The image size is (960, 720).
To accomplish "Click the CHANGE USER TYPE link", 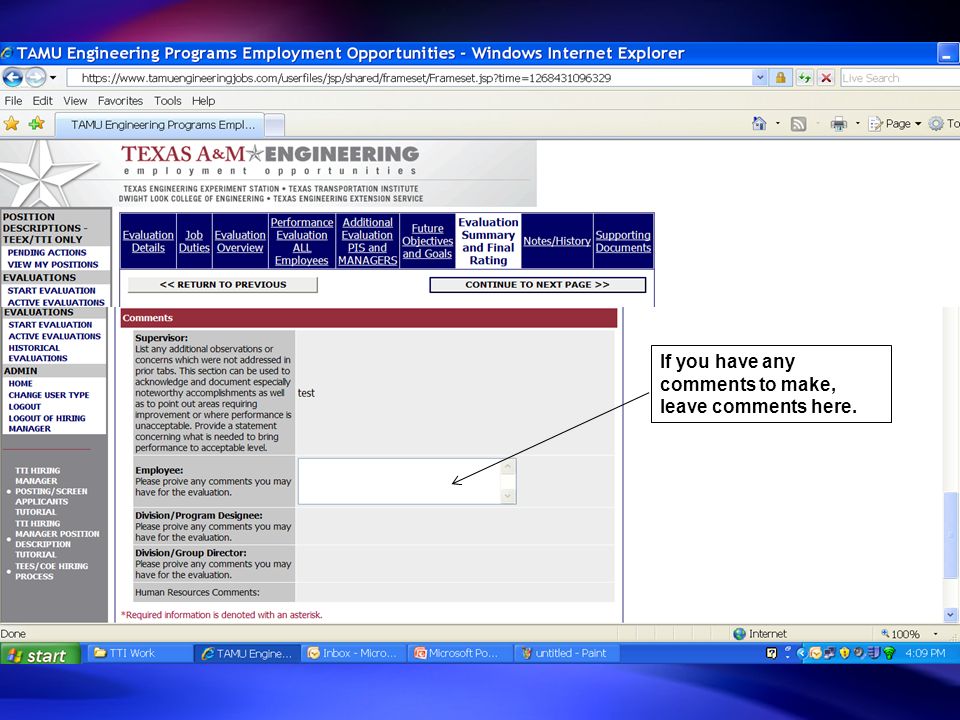I will [48, 395].
